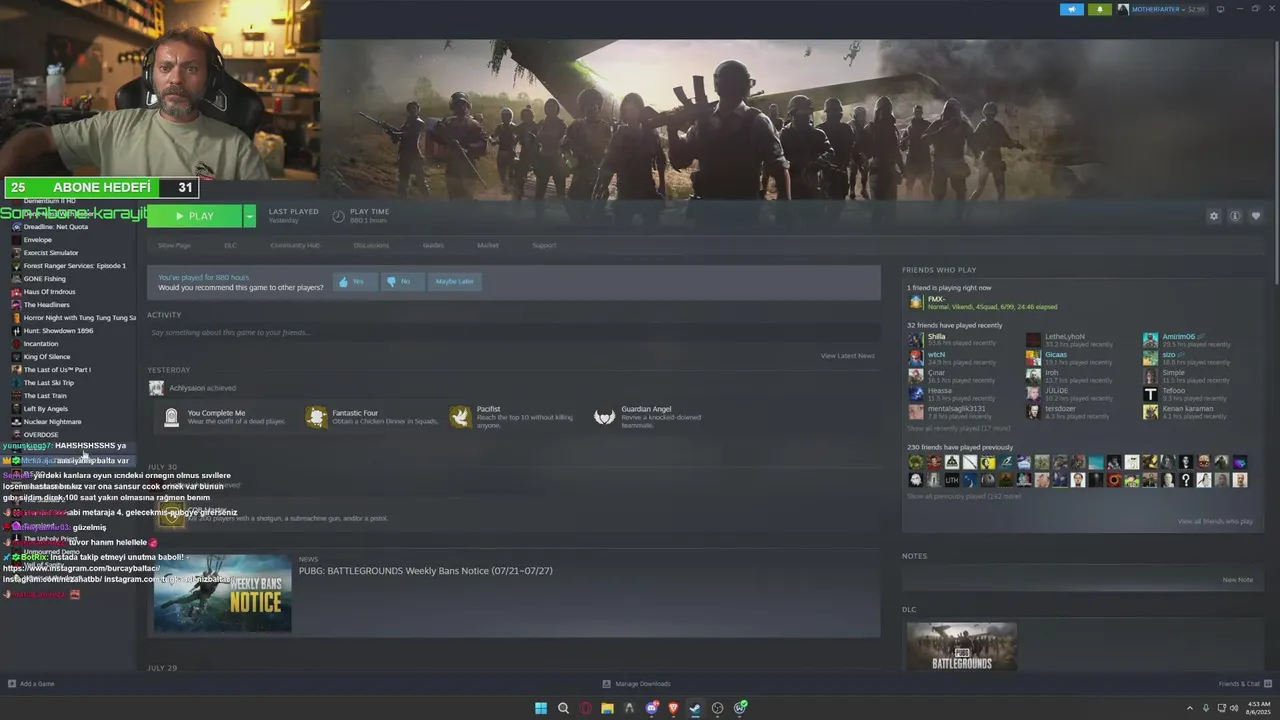Image resolution: width=1280 pixels, height=720 pixels.
Task: Create a New Note in Notes section
Action: pos(1237,580)
